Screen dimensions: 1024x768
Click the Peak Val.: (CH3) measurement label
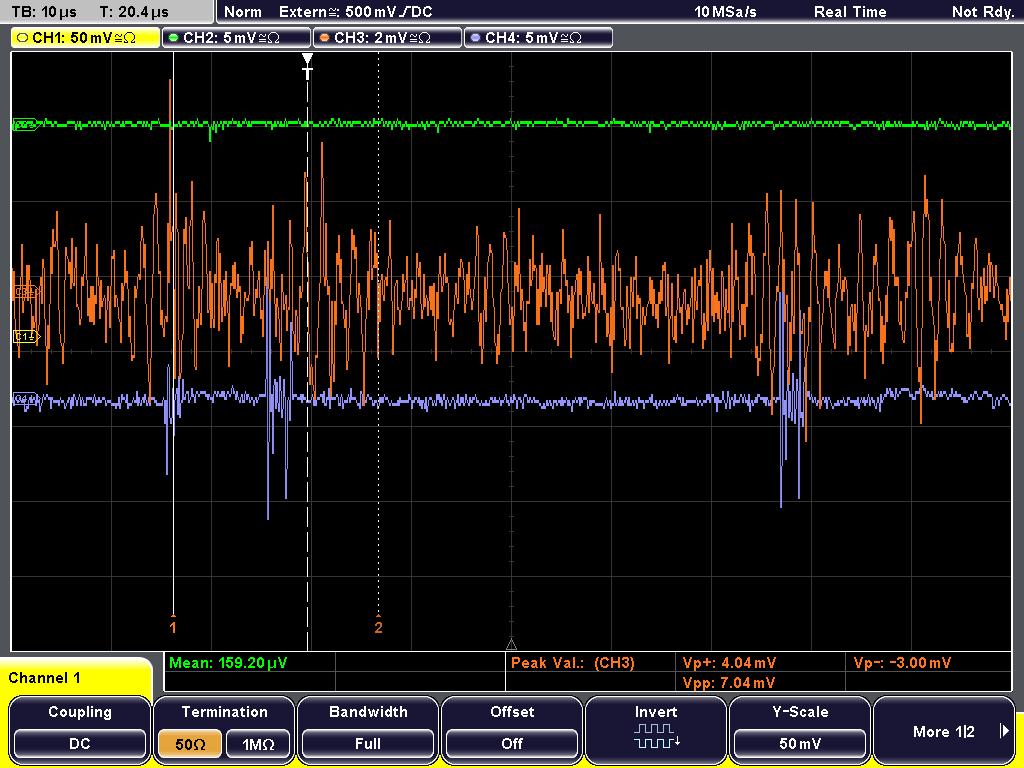pos(573,663)
